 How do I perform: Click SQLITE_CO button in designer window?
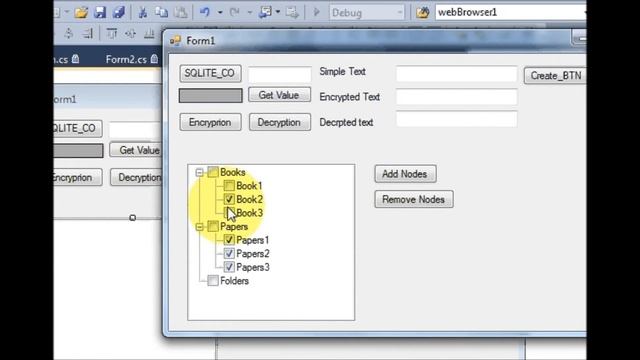[78, 129]
